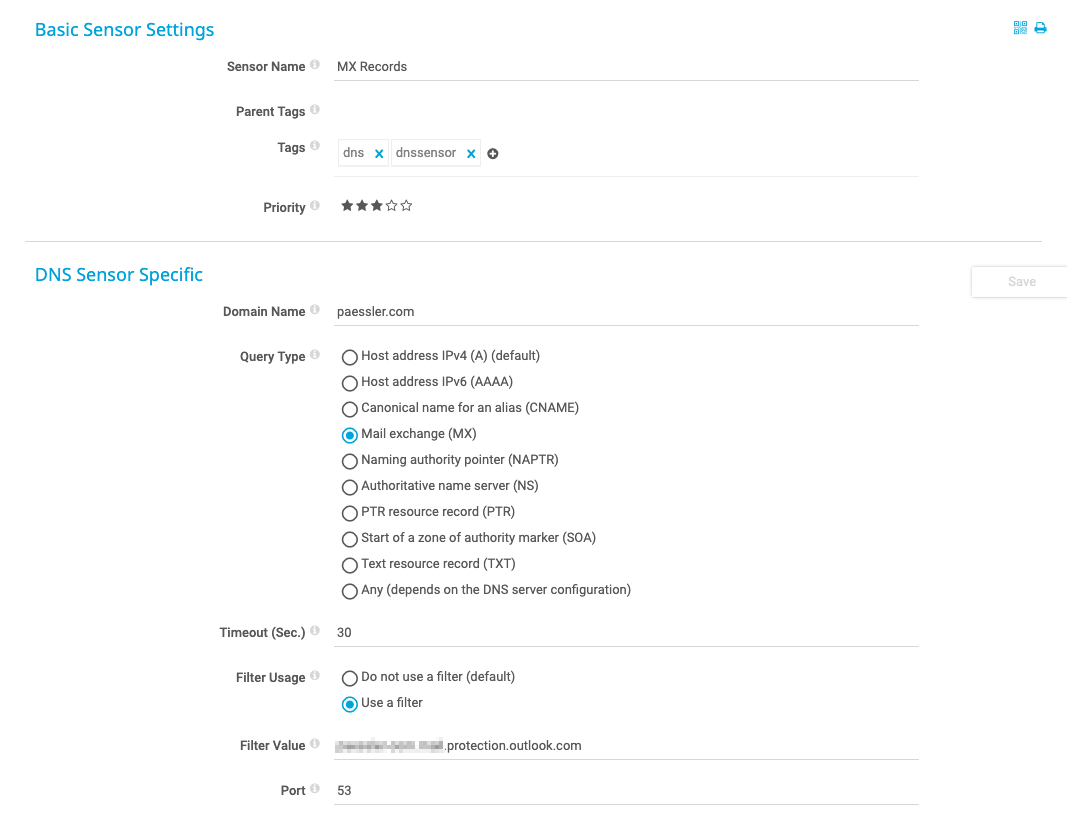The height and width of the screenshot is (818, 1067).
Task: Click Sensor Name help info icon
Action: (x=315, y=65)
